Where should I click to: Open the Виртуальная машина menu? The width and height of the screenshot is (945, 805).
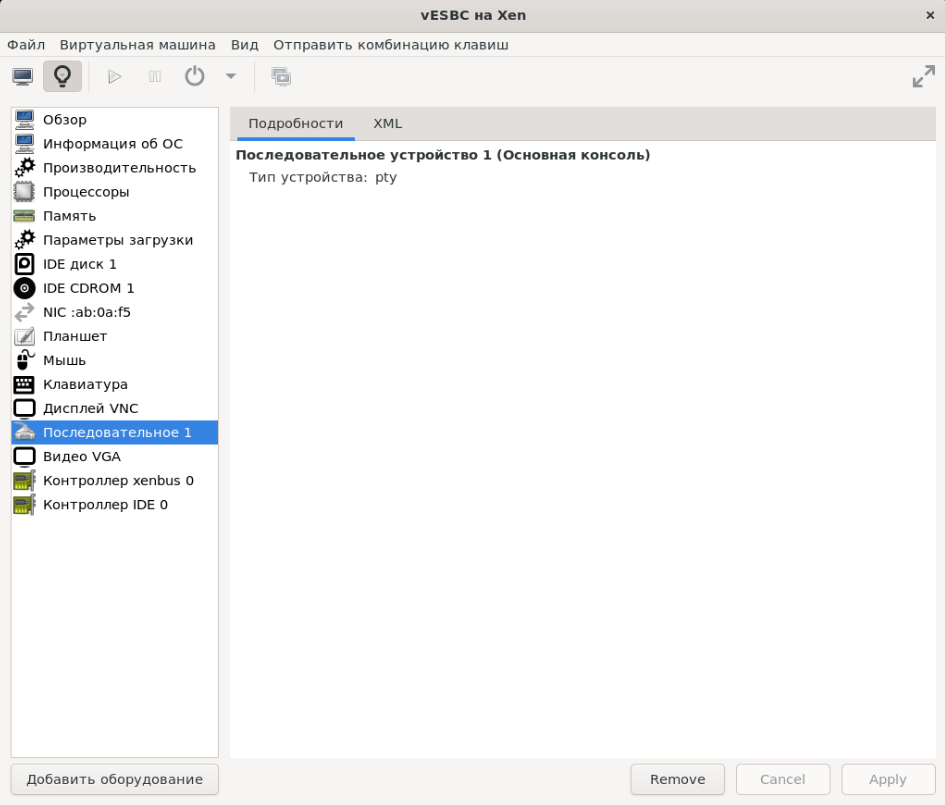pos(137,45)
